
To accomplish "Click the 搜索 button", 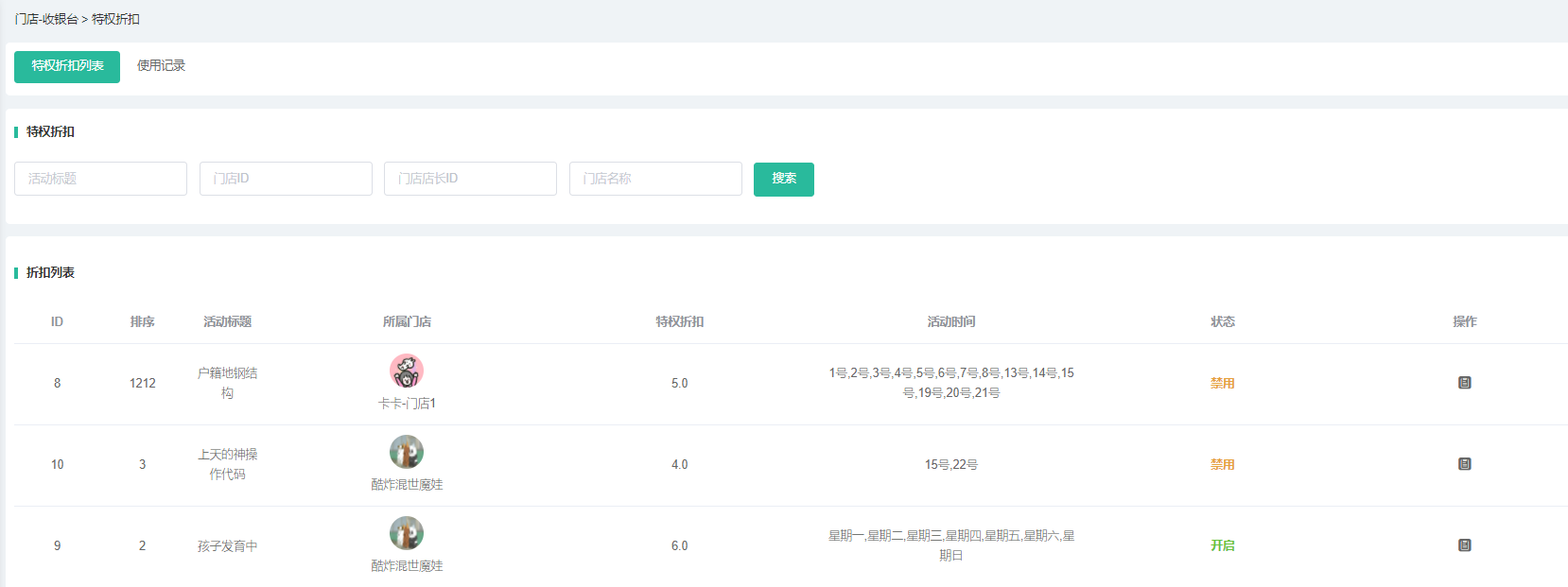I will pos(784,179).
